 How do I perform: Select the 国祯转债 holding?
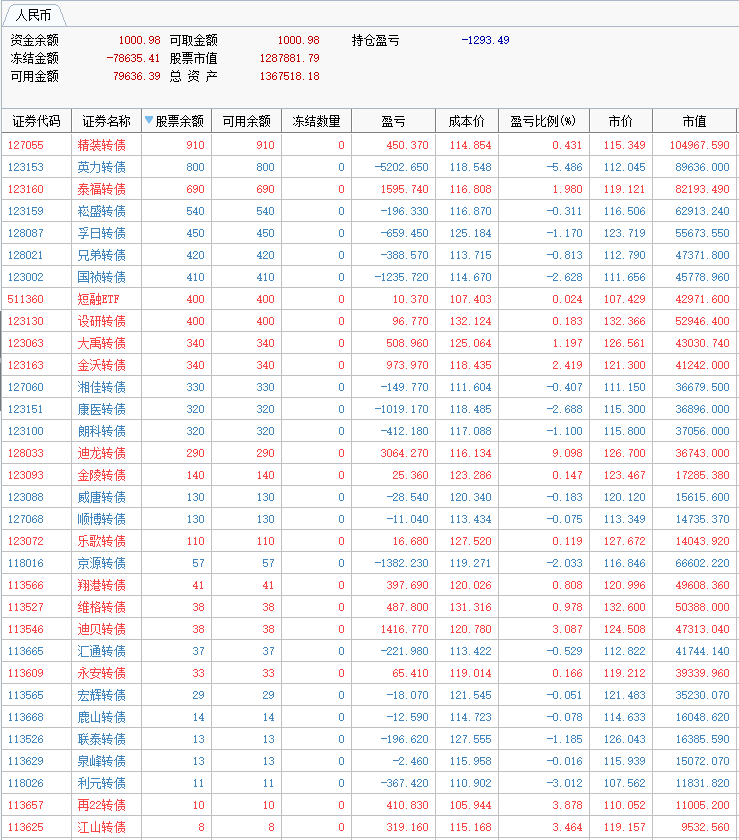click(x=101, y=277)
